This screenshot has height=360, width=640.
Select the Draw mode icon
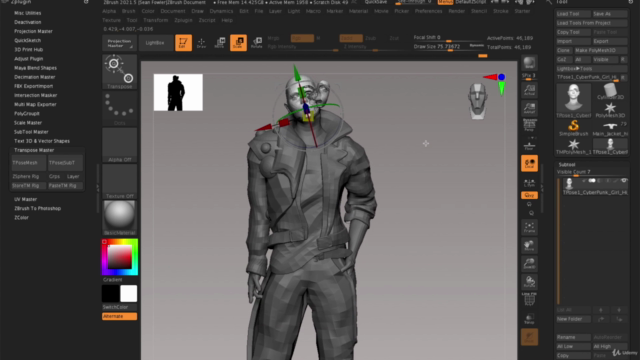pyautogui.click(x=201, y=42)
